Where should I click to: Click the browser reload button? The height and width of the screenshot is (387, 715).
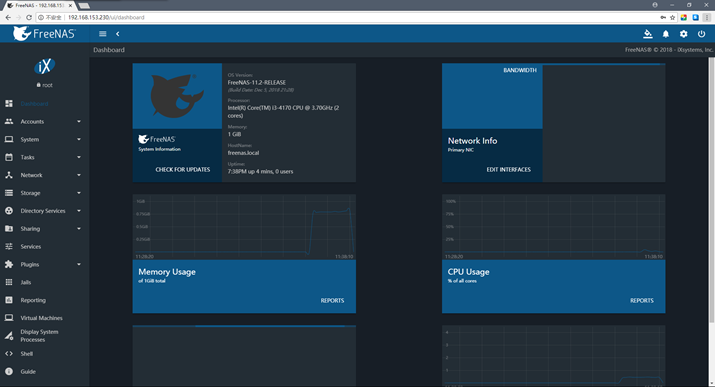coord(29,17)
